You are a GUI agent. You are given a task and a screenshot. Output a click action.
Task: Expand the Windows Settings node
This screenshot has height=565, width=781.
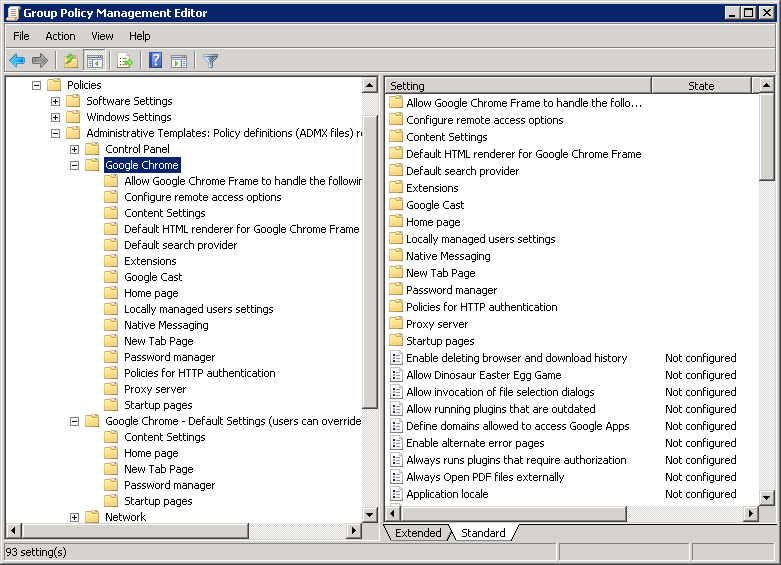point(55,117)
